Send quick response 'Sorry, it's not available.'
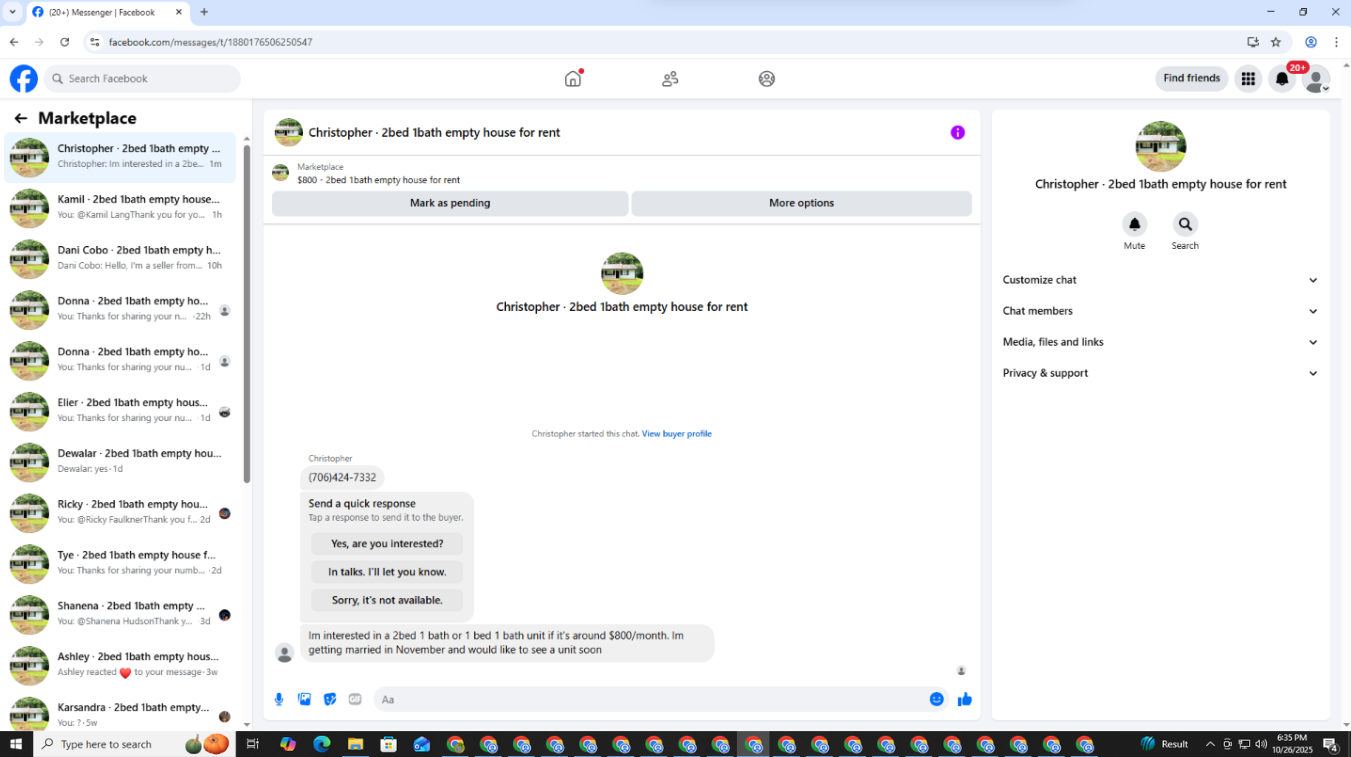This screenshot has width=1351, height=757. click(x=387, y=600)
